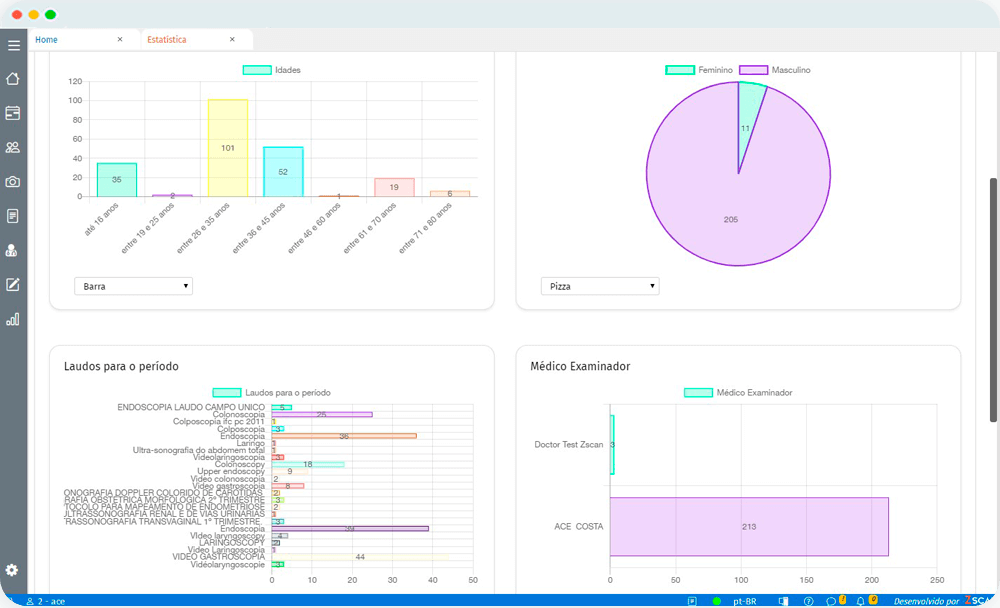Open the calendar schedule sidebar icon

[x=13, y=113]
